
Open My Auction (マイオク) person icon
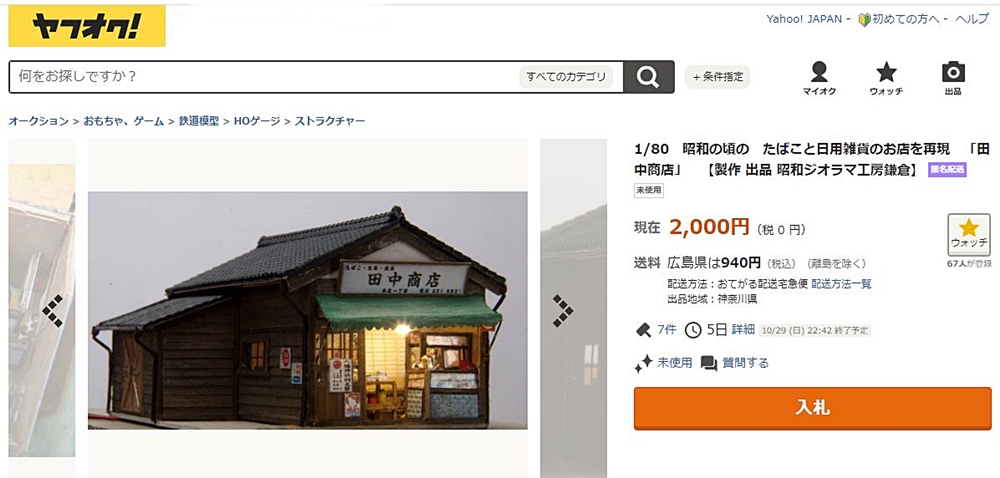(819, 72)
